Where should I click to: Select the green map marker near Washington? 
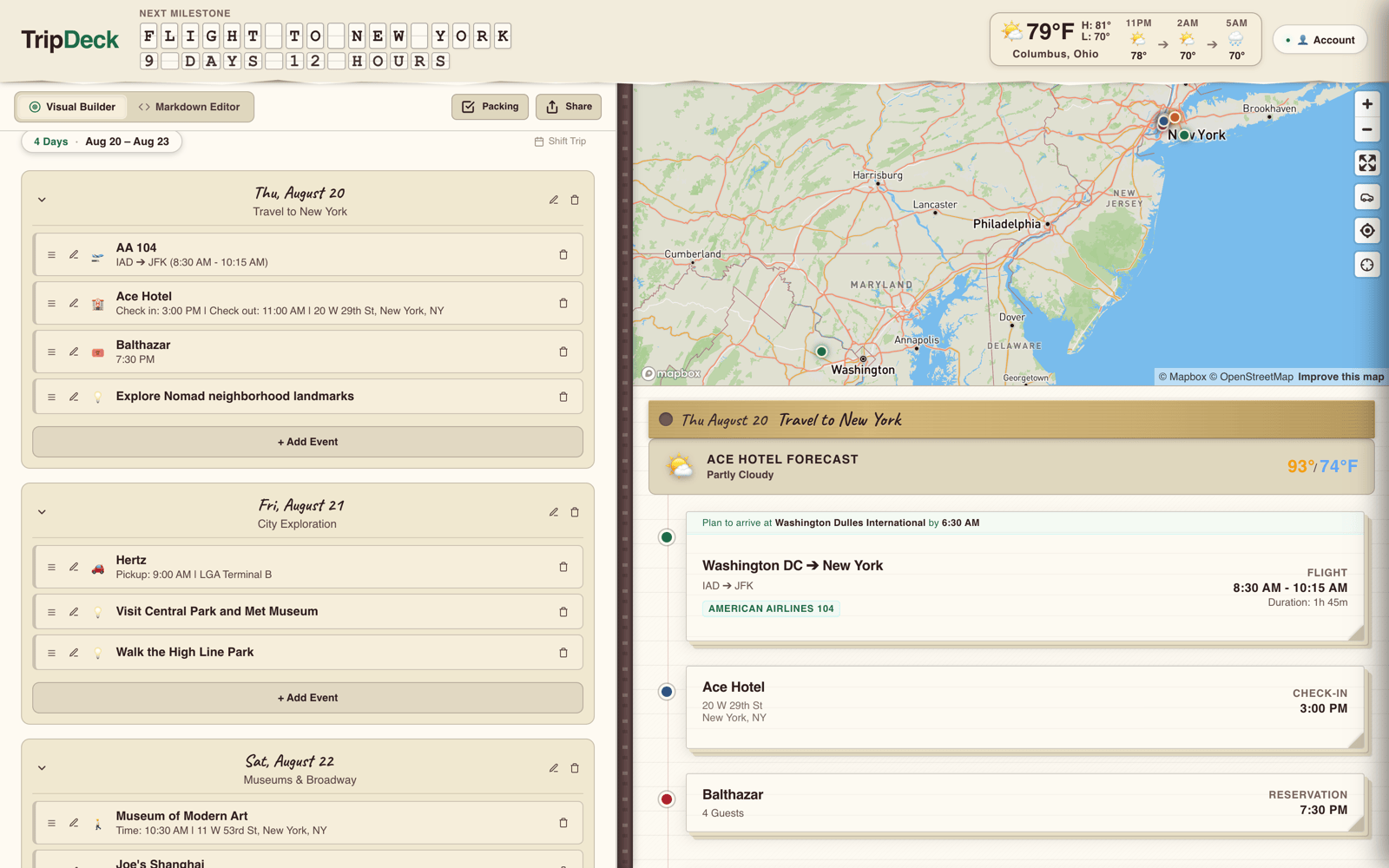pos(821,352)
